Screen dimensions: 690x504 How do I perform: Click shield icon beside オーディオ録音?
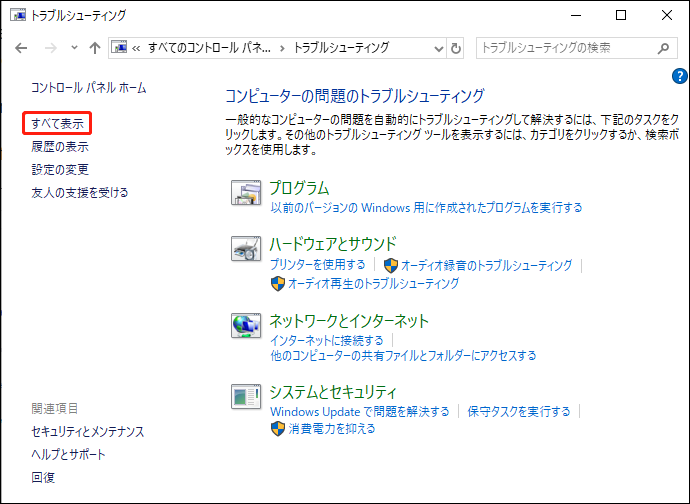391,265
